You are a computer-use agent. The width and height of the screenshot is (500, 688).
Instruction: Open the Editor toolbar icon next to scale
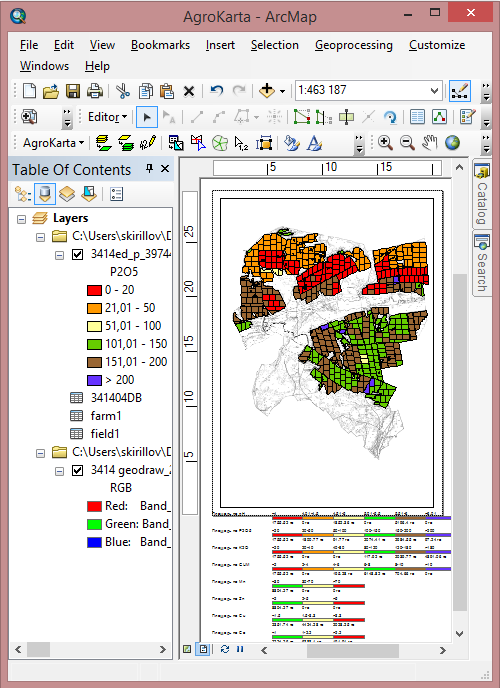click(460, 91)
